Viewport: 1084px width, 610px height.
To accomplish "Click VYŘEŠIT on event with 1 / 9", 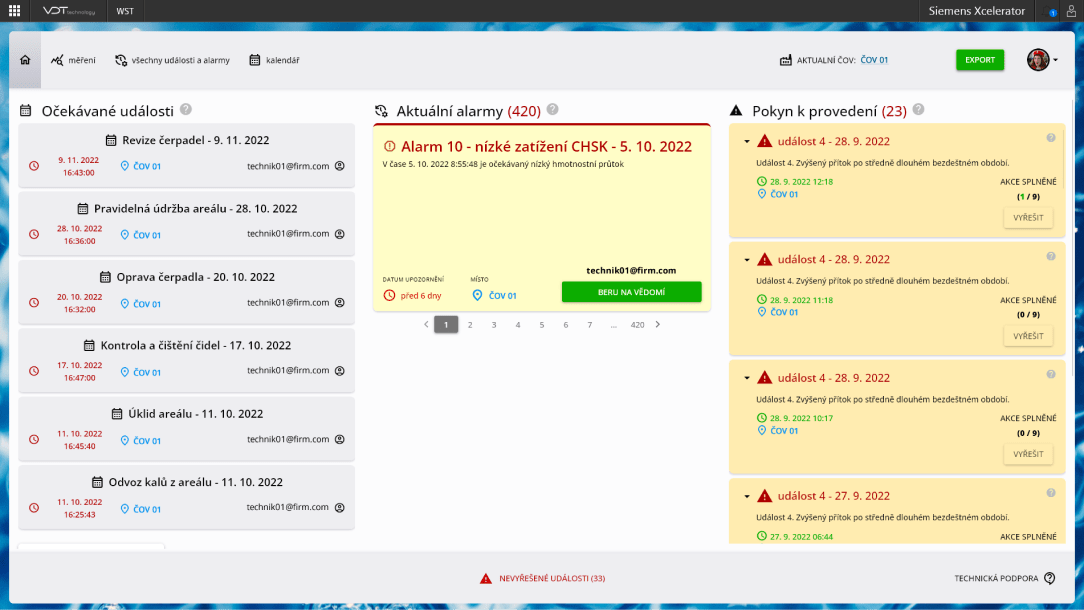I will coord(1028,218).
